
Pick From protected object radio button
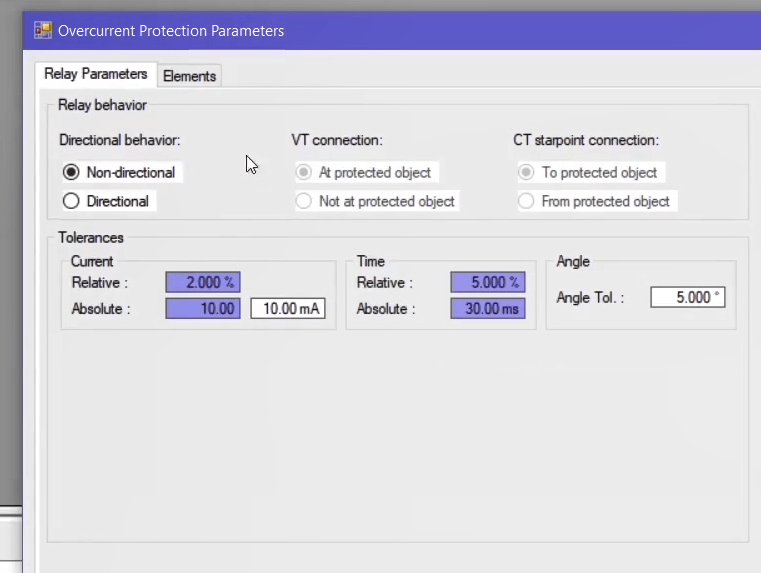pos(526,201)
